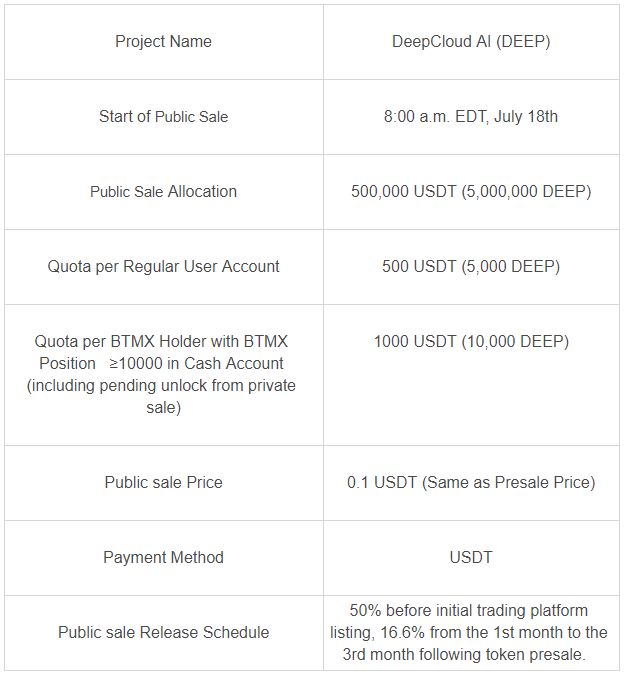Click the 'including pending unlock from private' line
This screenshot has height=675, width=624.
click(x=161, y=385)
